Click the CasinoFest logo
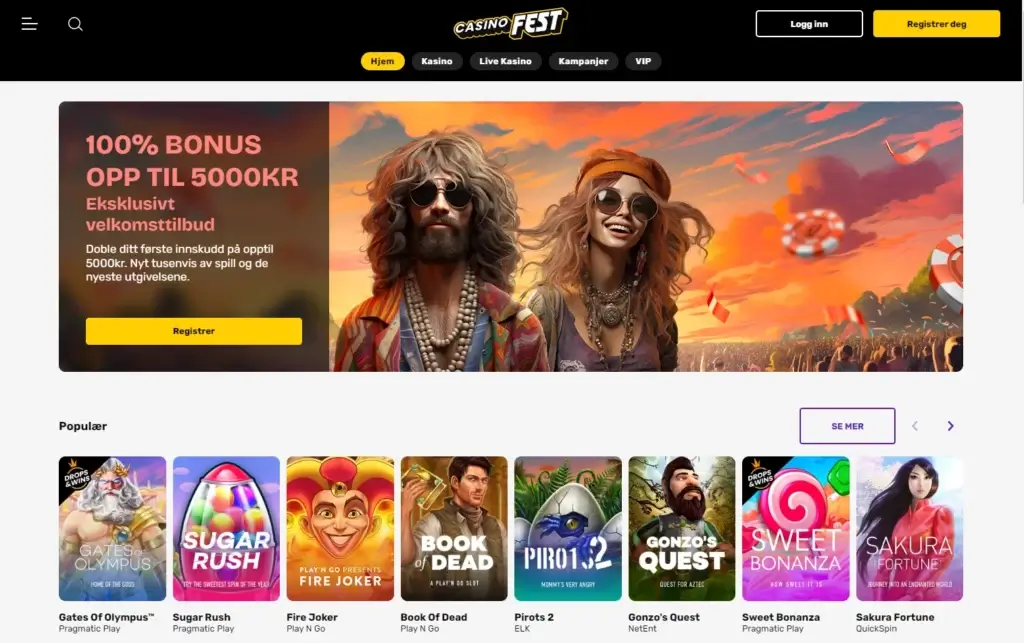This screenshot has height=643, width=1024. pyautogui.click(x=511, y=24)
